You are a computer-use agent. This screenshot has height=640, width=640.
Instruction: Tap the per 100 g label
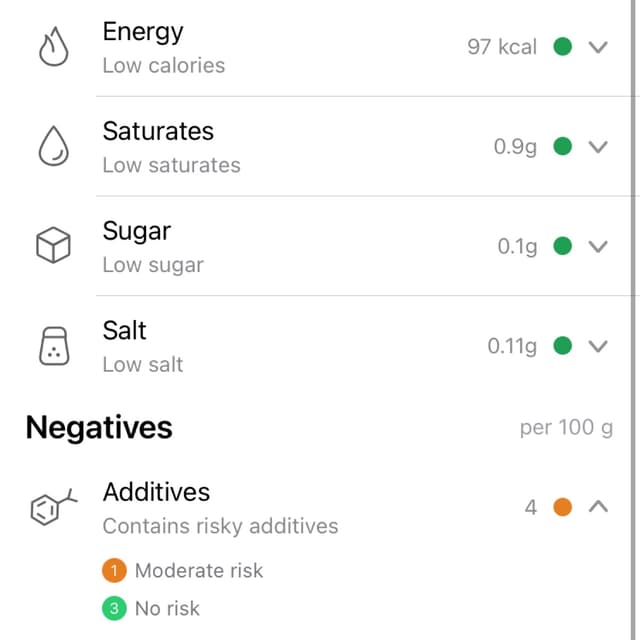pyautogui.click(x=566, y=428)
